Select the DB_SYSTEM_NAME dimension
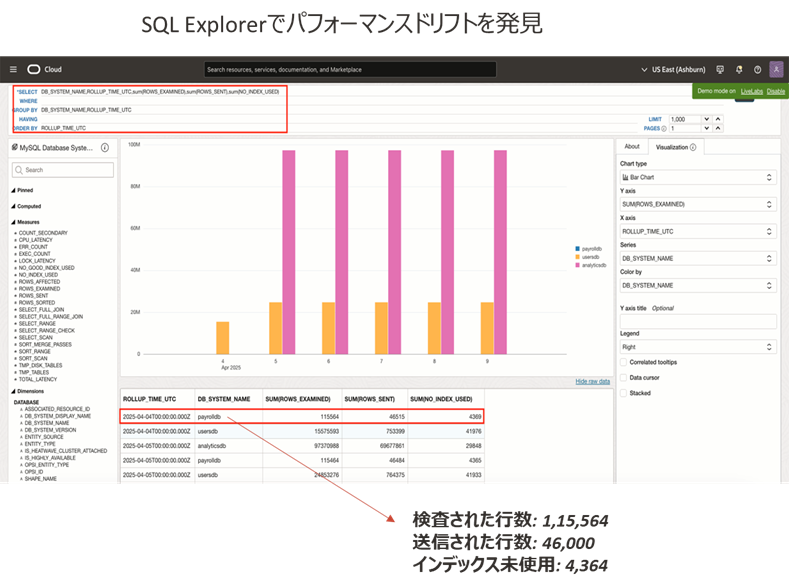 tap(47, 423)
